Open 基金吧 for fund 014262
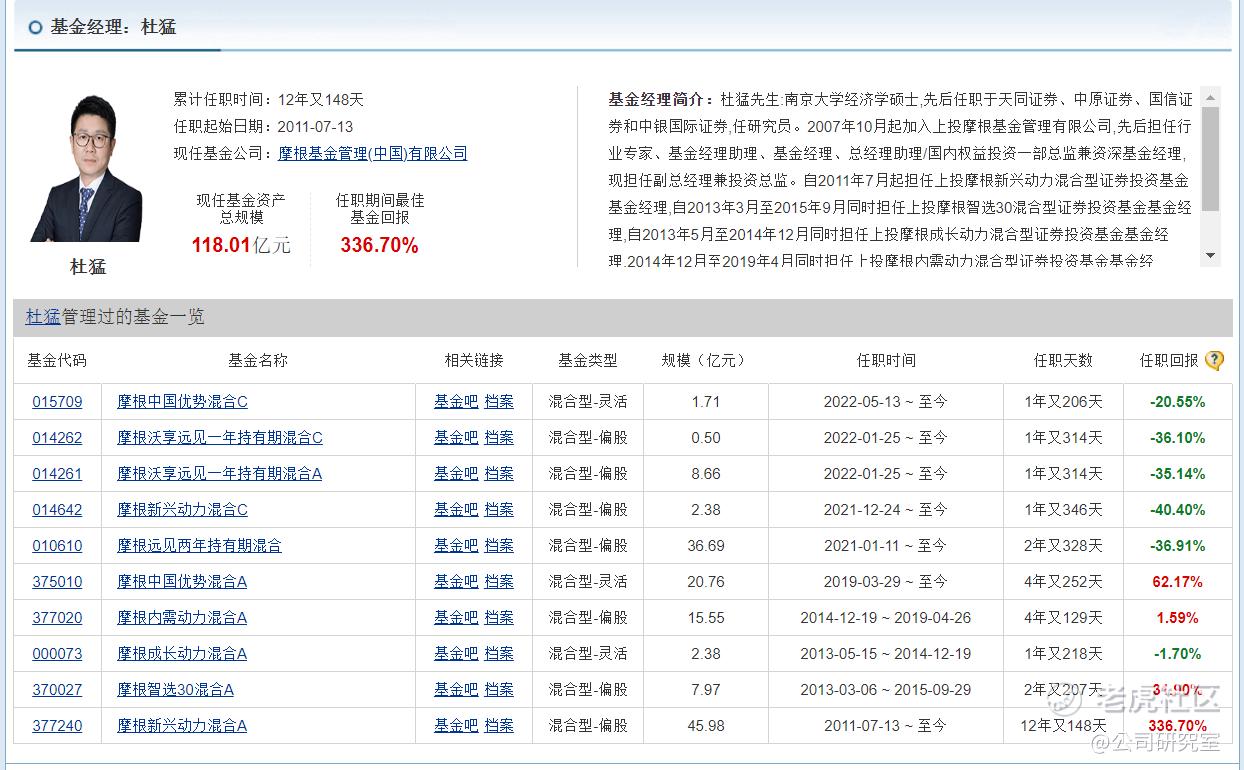 pos(456,438)
